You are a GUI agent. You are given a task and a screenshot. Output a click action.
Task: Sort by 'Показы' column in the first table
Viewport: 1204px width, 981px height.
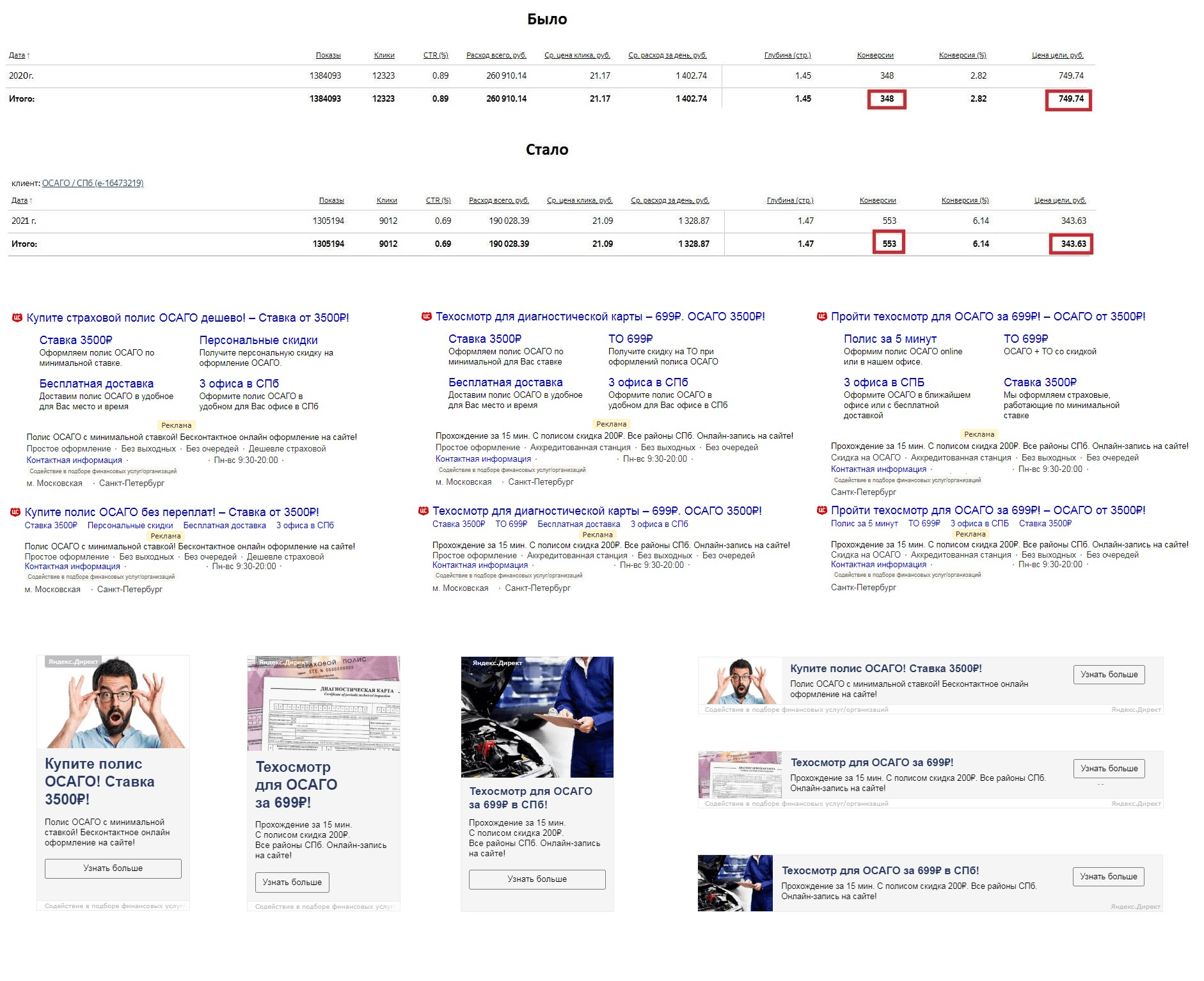(x=328, y=55)
